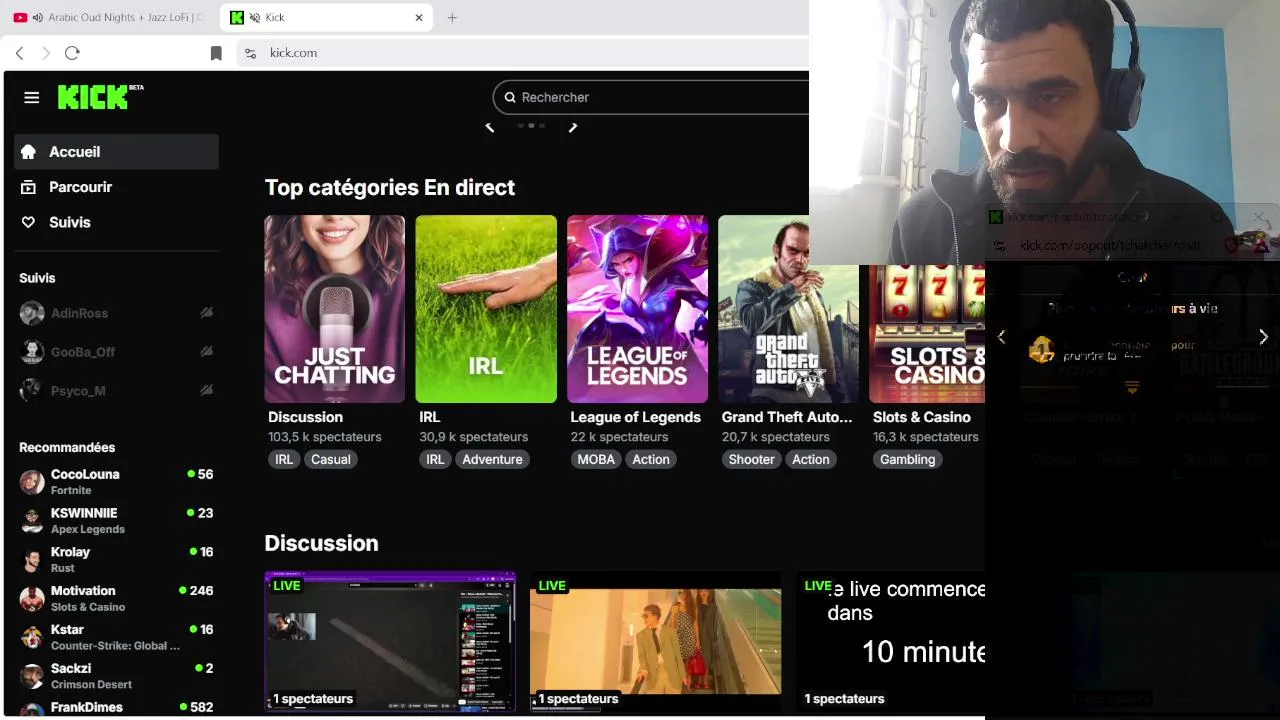Open Motivation Slots & Casino channel

116,598
